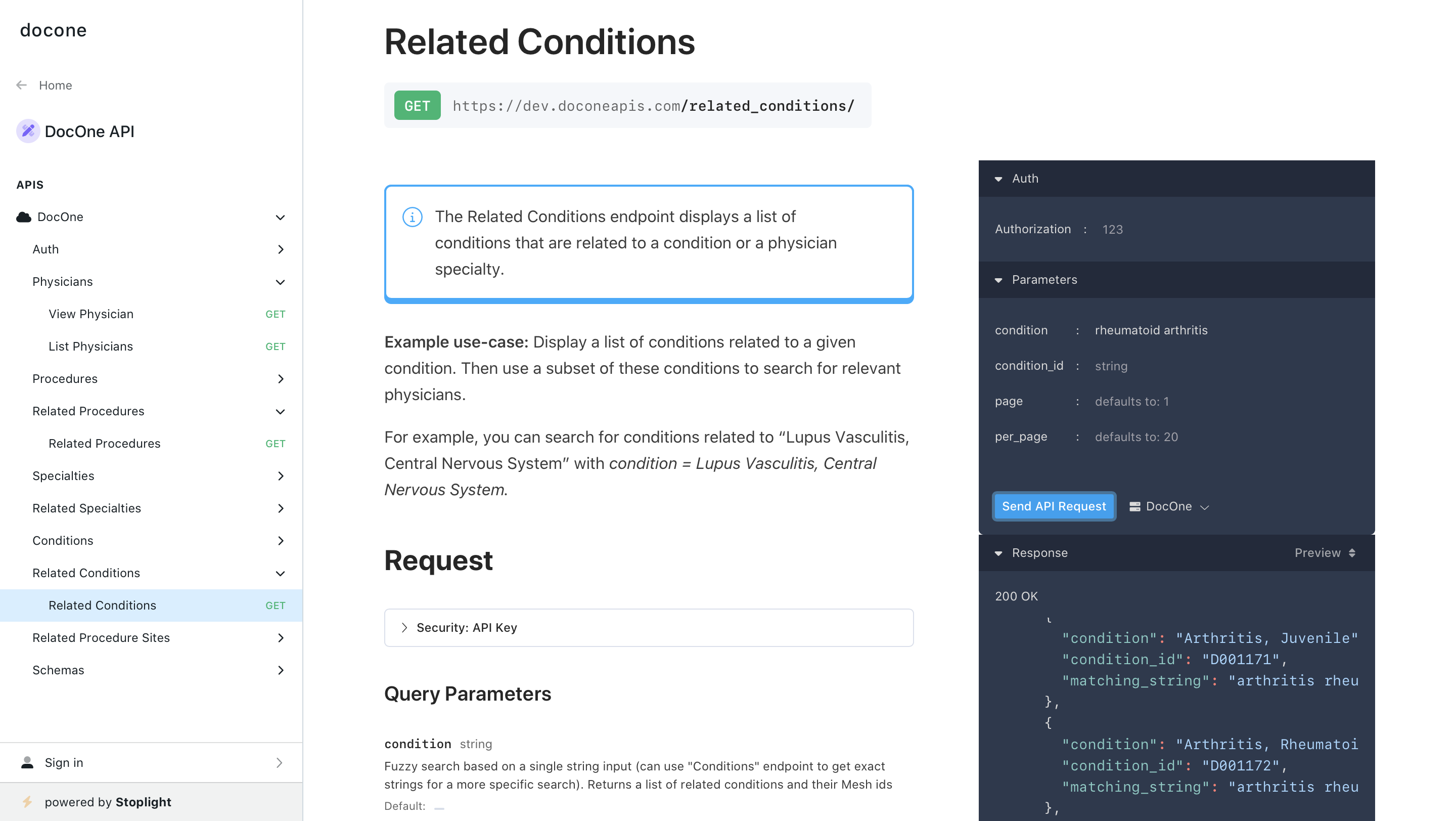1456x821 pixels.
Task: Click the DocOne API pencil logo icon
Action: click(28, 131)
